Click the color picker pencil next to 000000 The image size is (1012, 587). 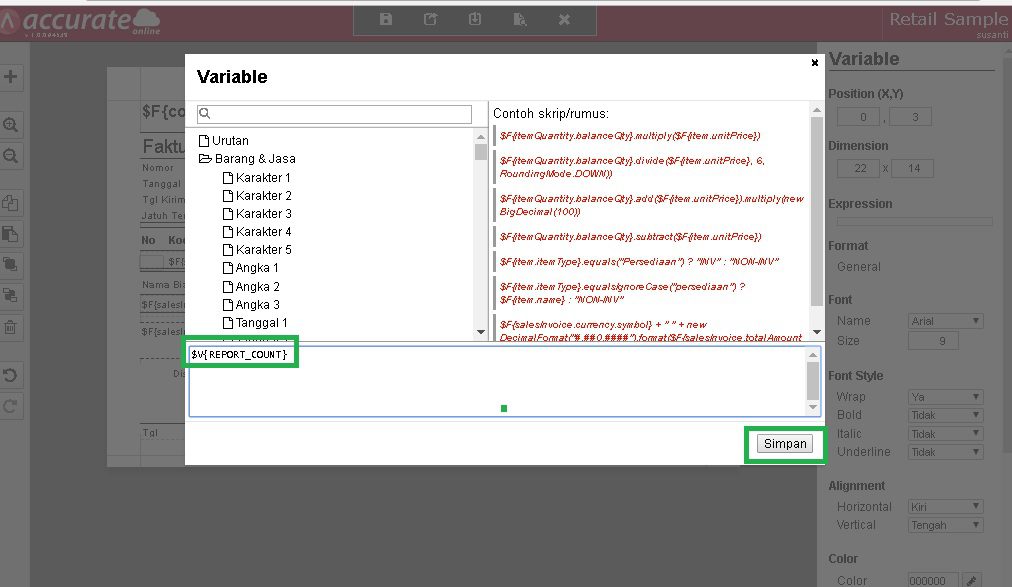tap(971, 580)
